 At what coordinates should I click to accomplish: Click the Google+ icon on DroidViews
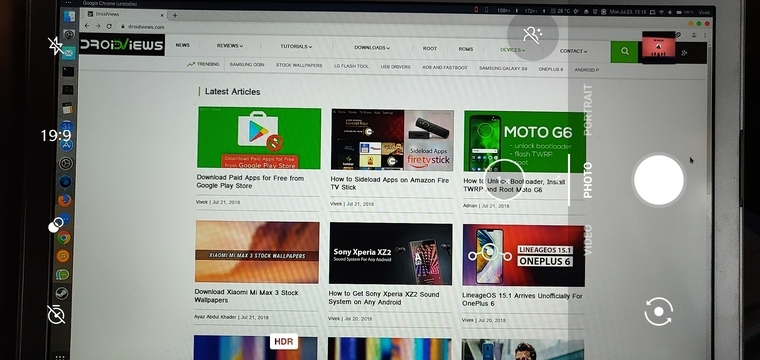(684, 52)
